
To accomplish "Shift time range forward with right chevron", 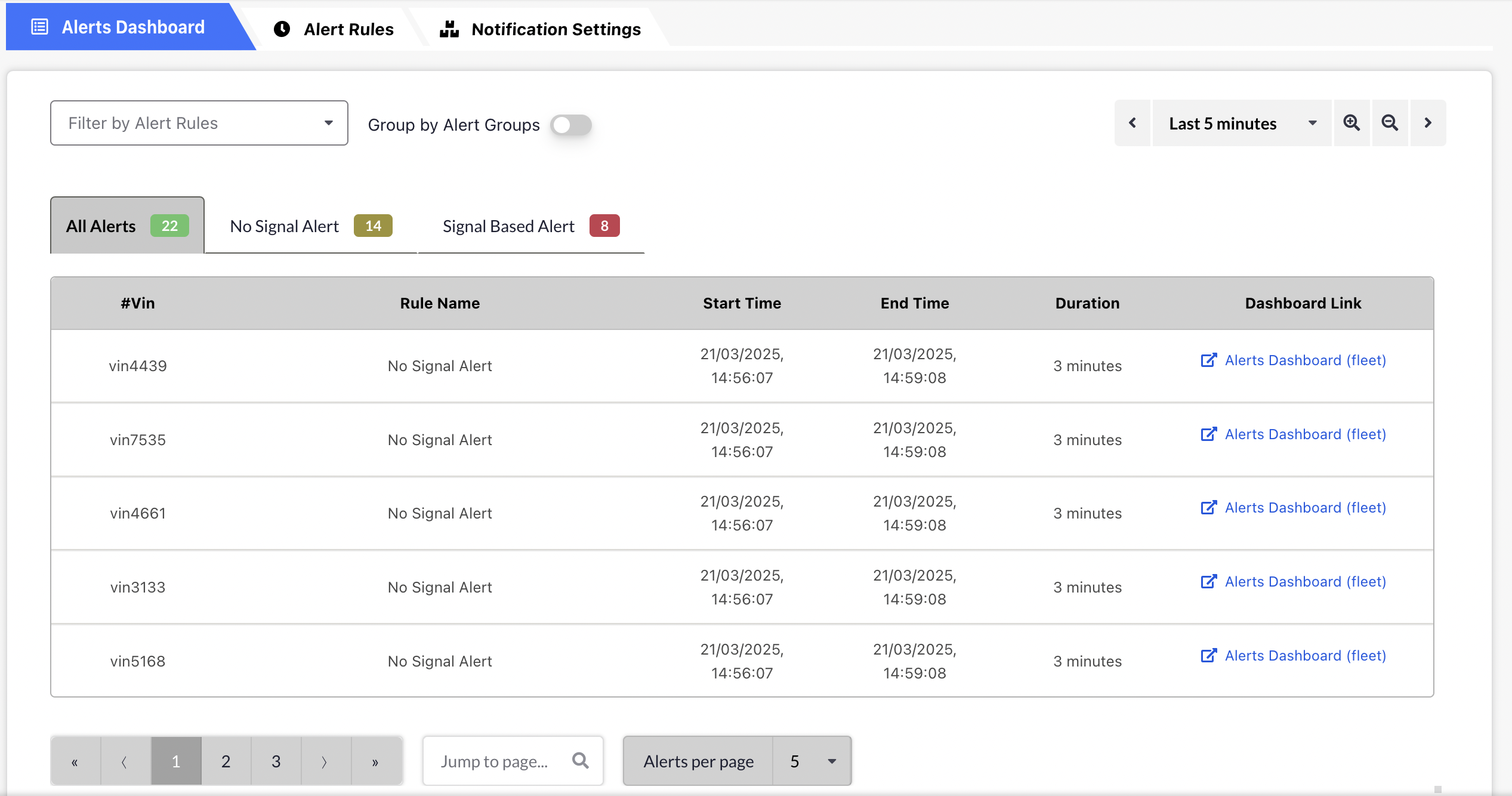I will click(x=1428, y=123).
